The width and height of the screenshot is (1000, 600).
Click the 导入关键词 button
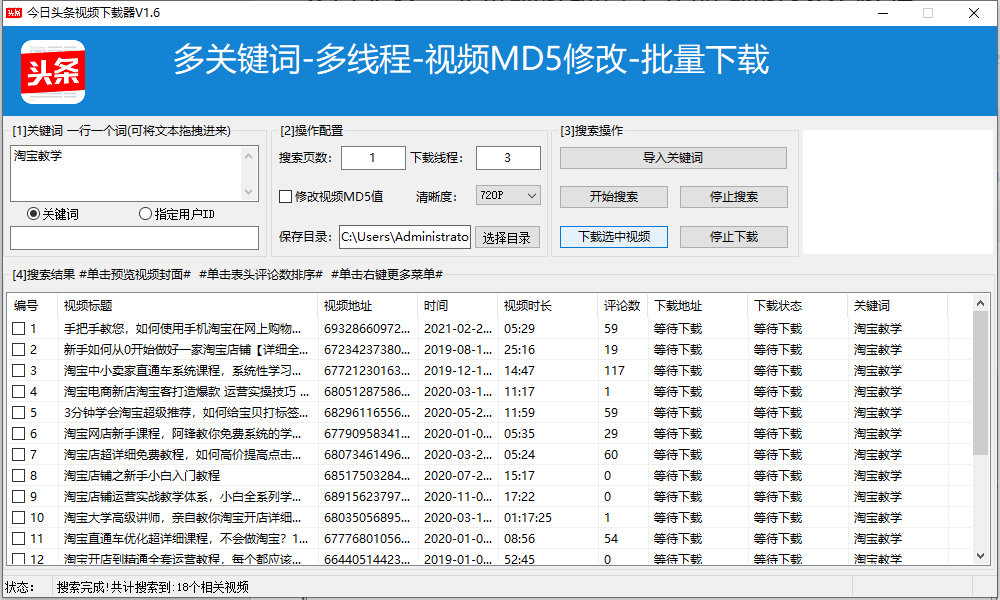673,158
